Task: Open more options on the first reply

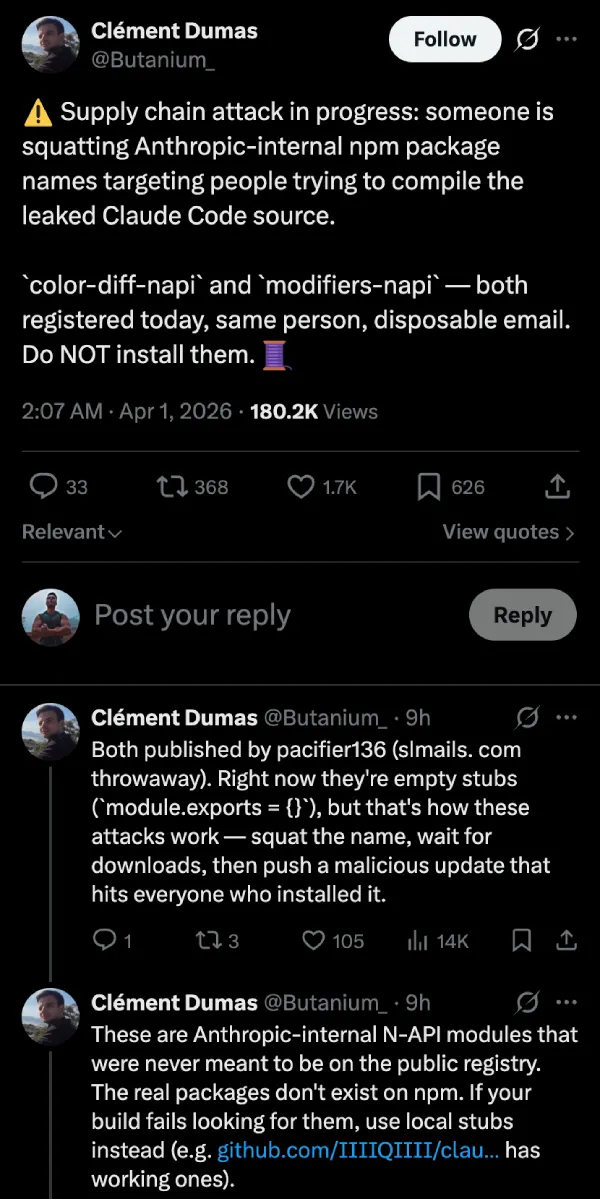Action: pyautogui.click(x=567, y=717)
